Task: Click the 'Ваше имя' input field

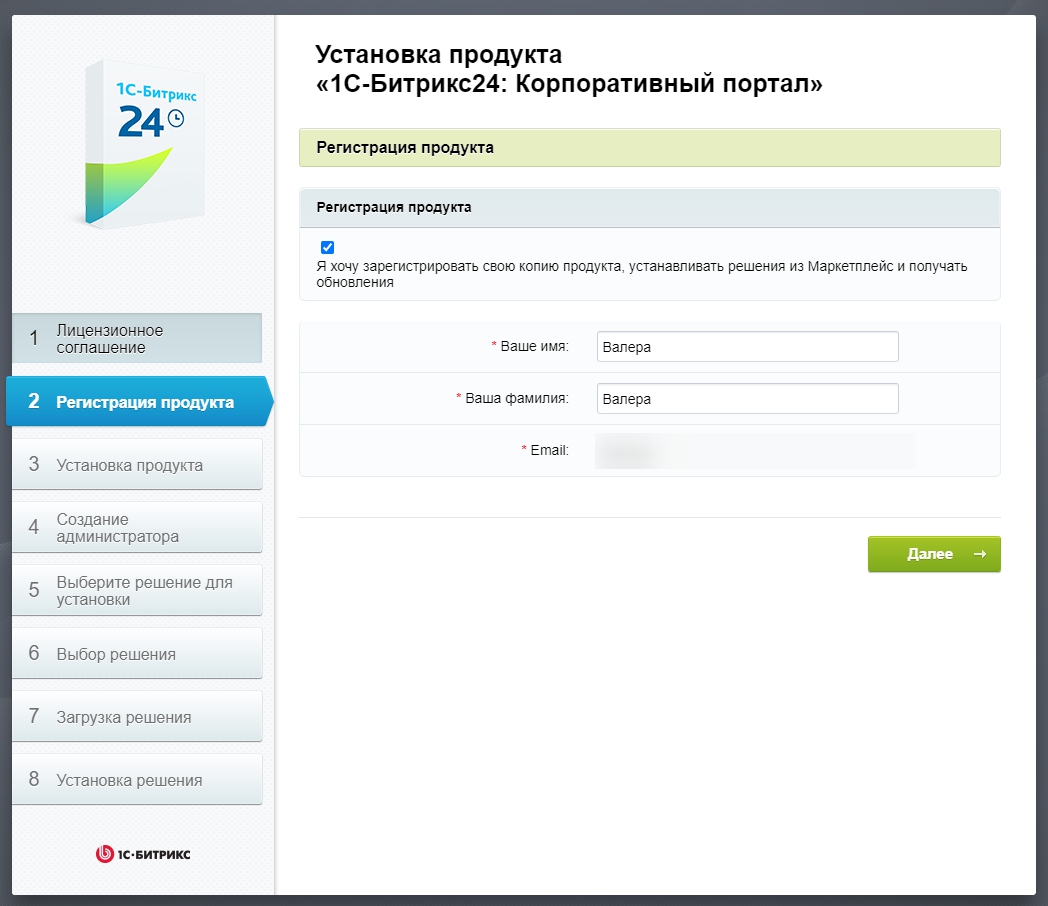Action: tap(747, 347)
